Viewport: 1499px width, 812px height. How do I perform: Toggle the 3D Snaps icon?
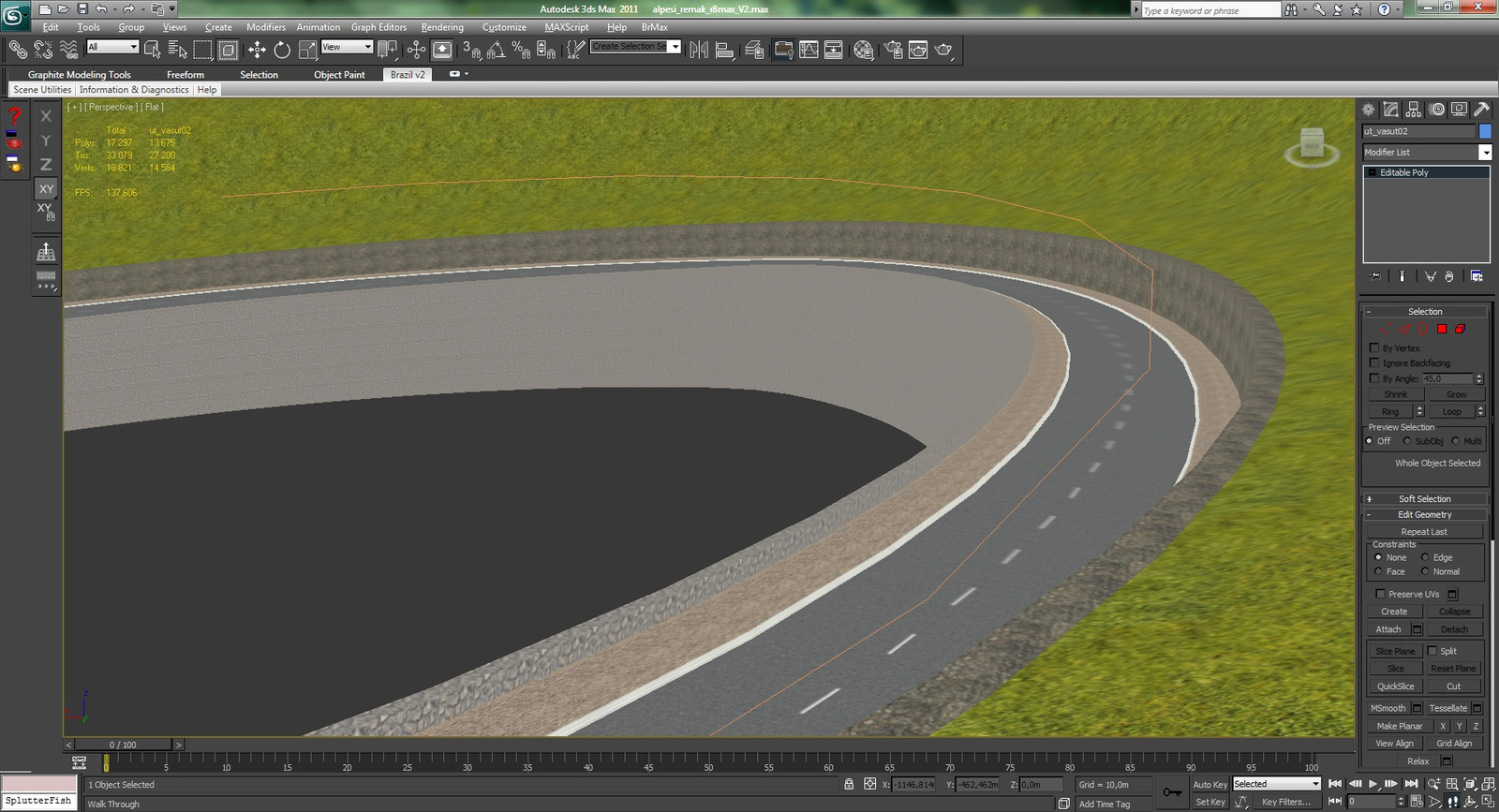(471, 49)
